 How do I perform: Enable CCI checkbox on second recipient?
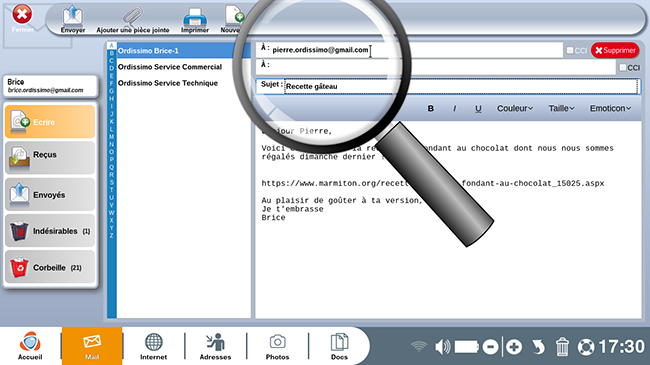click(x=623, y=67)
